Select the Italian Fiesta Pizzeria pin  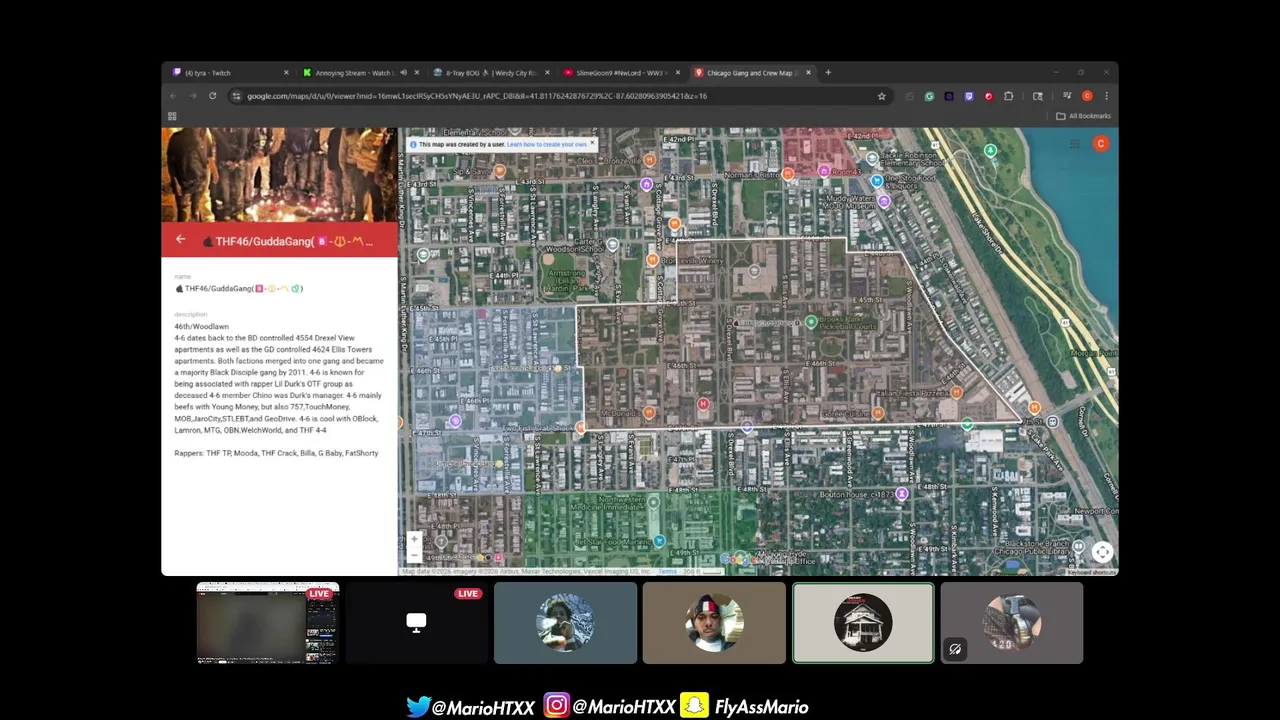pos(957,393)
